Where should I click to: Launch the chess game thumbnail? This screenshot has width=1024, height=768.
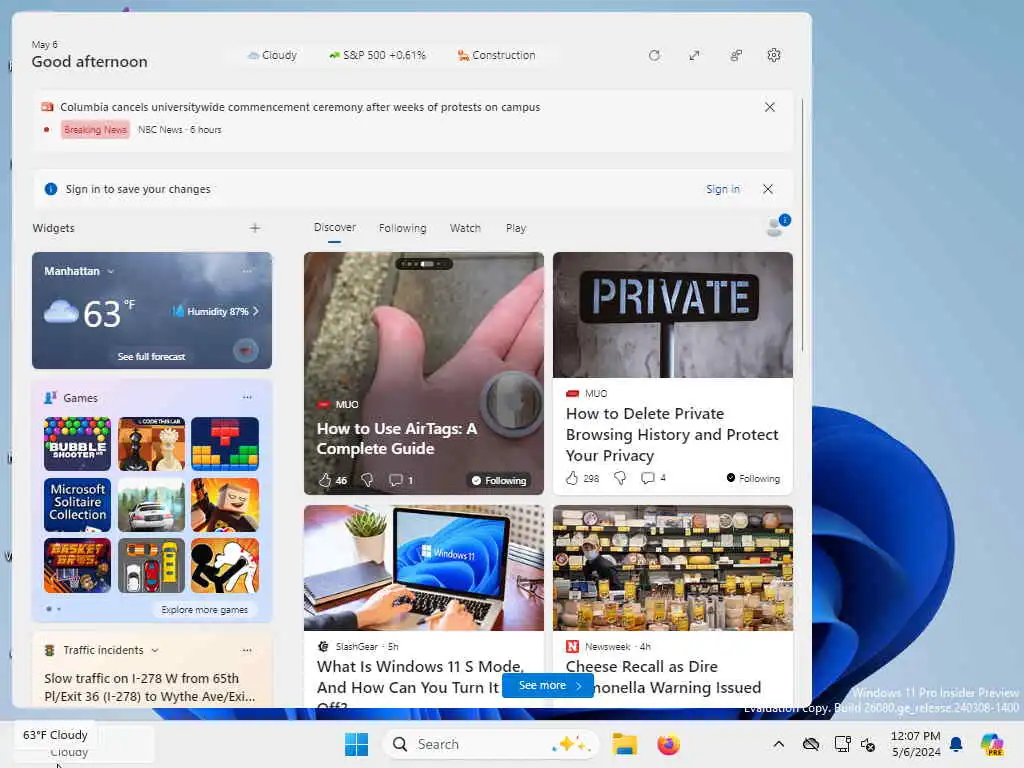tap(152, 444)
